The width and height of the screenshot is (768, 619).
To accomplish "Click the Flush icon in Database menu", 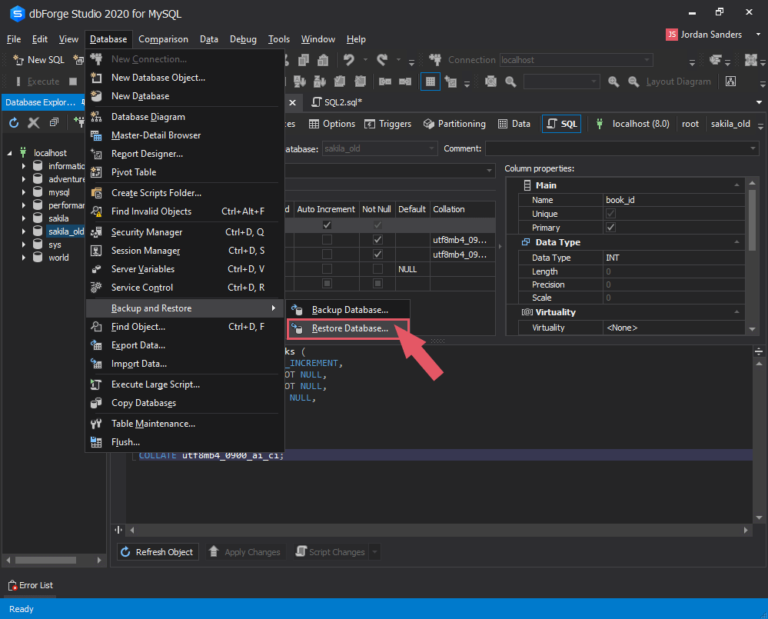I will [96, 442].
